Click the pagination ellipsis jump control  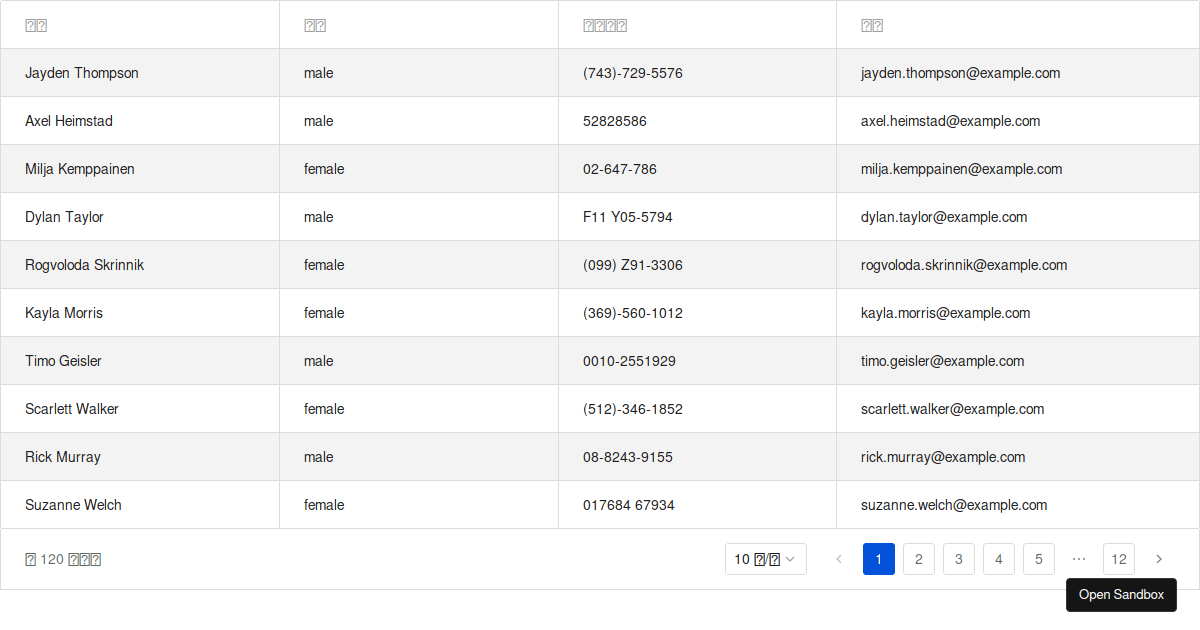click(x=1079, y=559)
